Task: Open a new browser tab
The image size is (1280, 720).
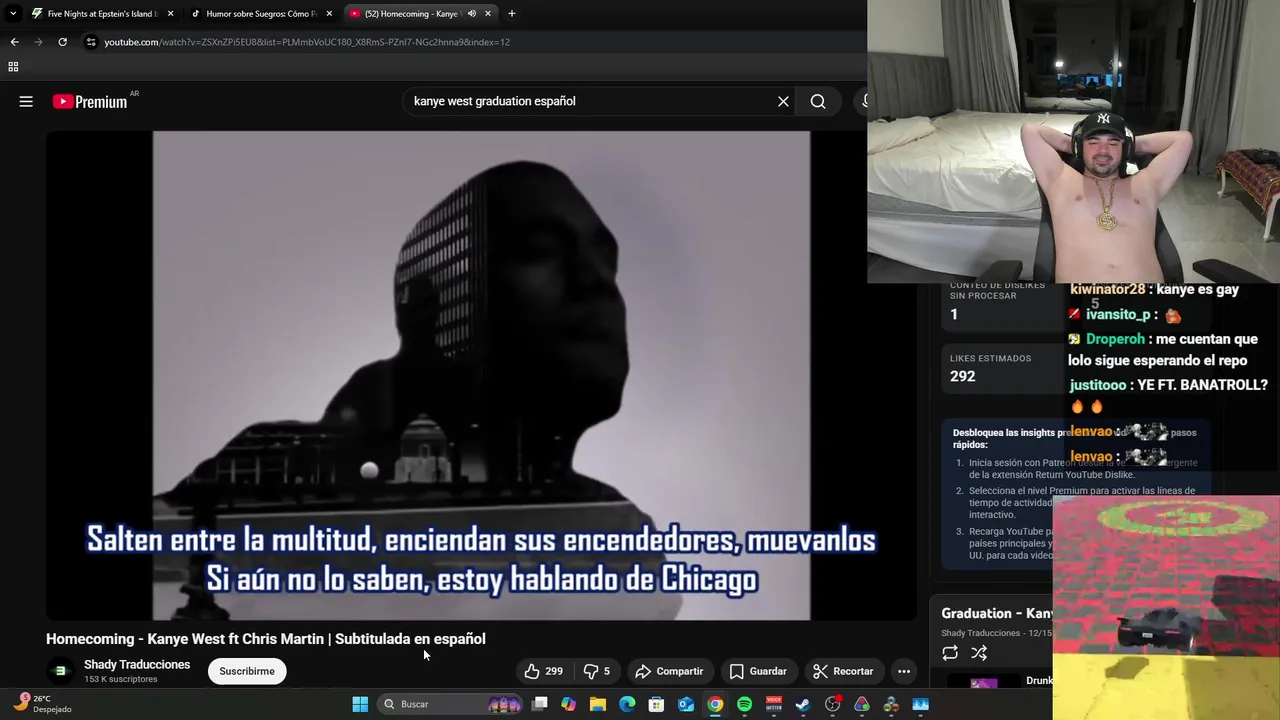Action: pos(512,14)
